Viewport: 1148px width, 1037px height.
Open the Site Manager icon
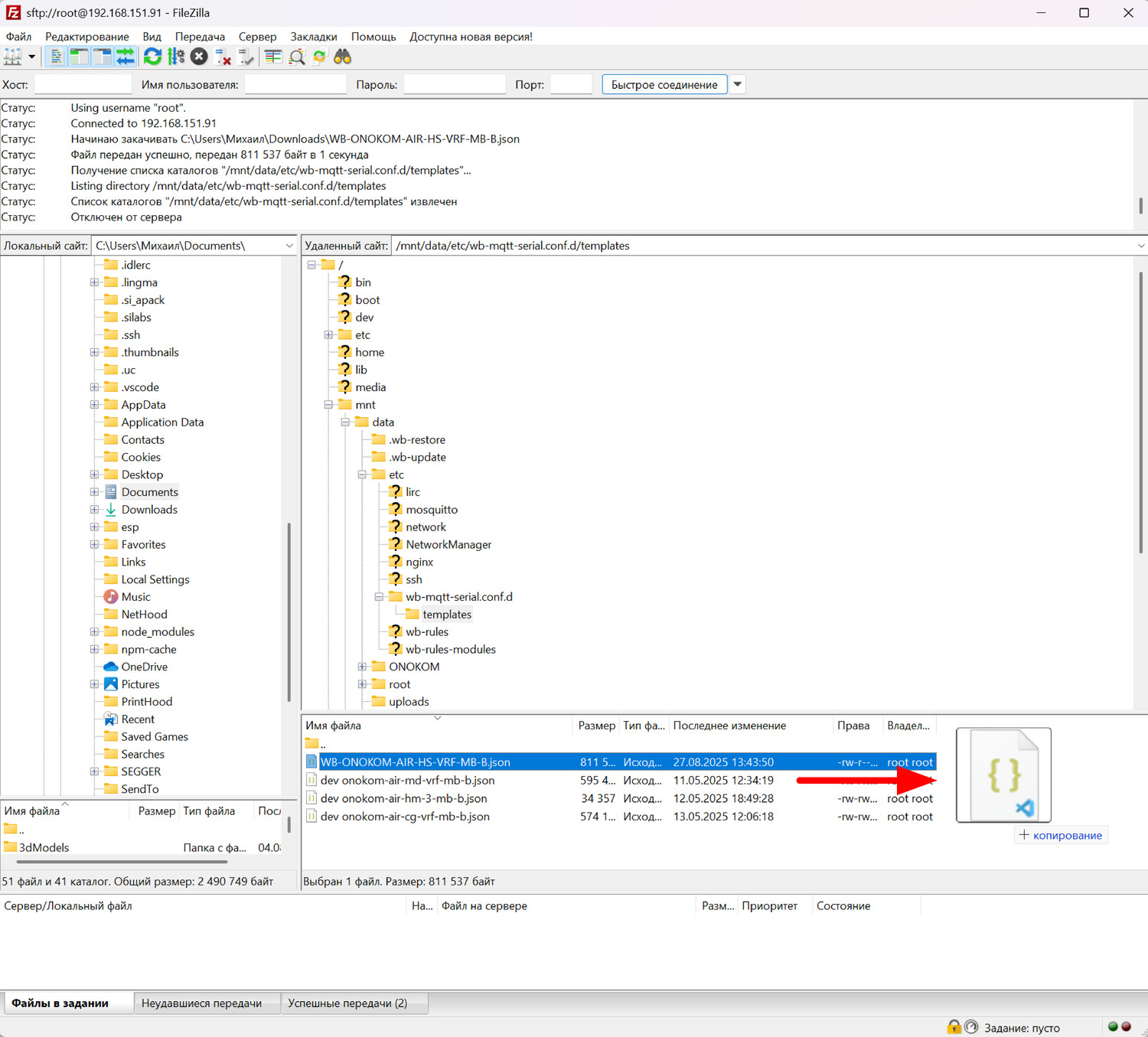[13, 57]
